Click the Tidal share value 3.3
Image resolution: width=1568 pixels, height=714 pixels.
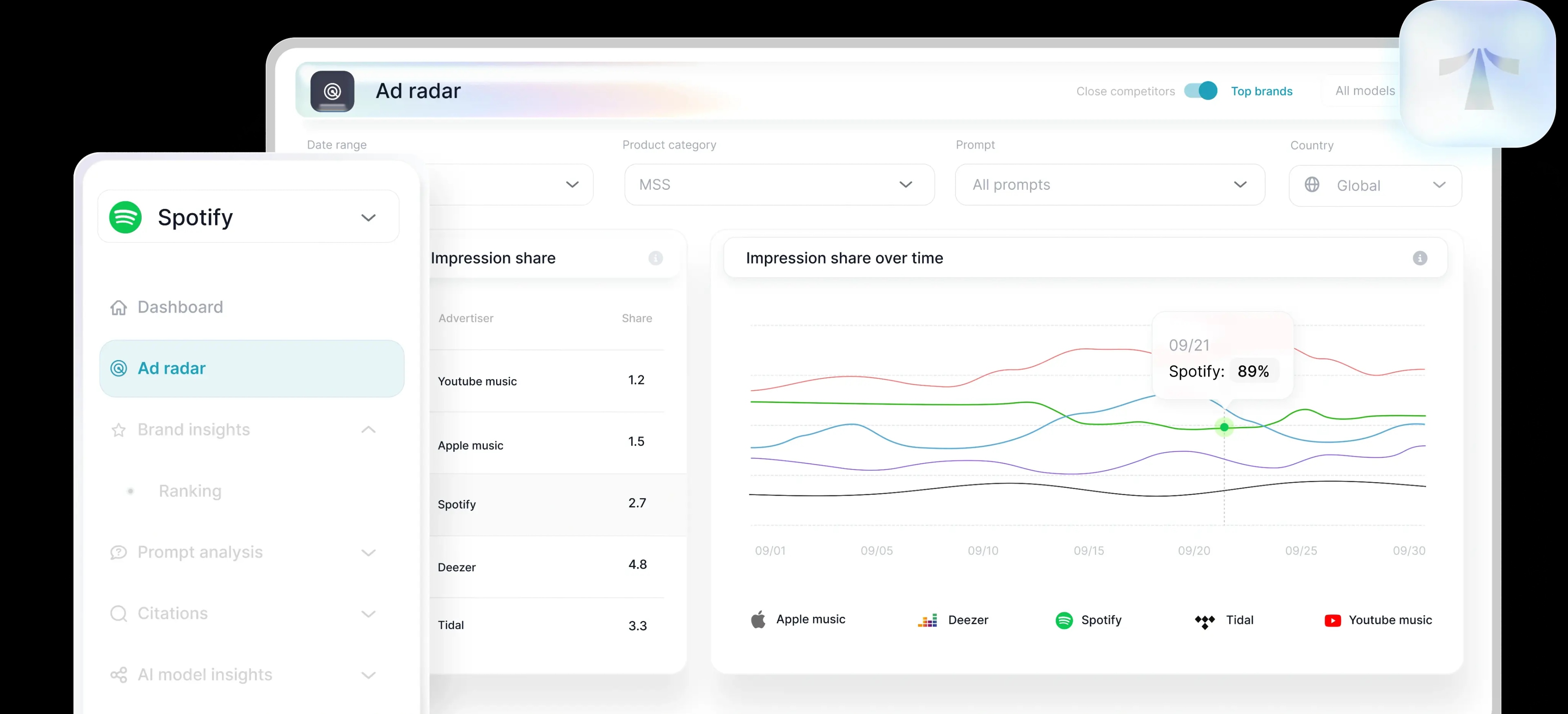click(x=637, y=626)
